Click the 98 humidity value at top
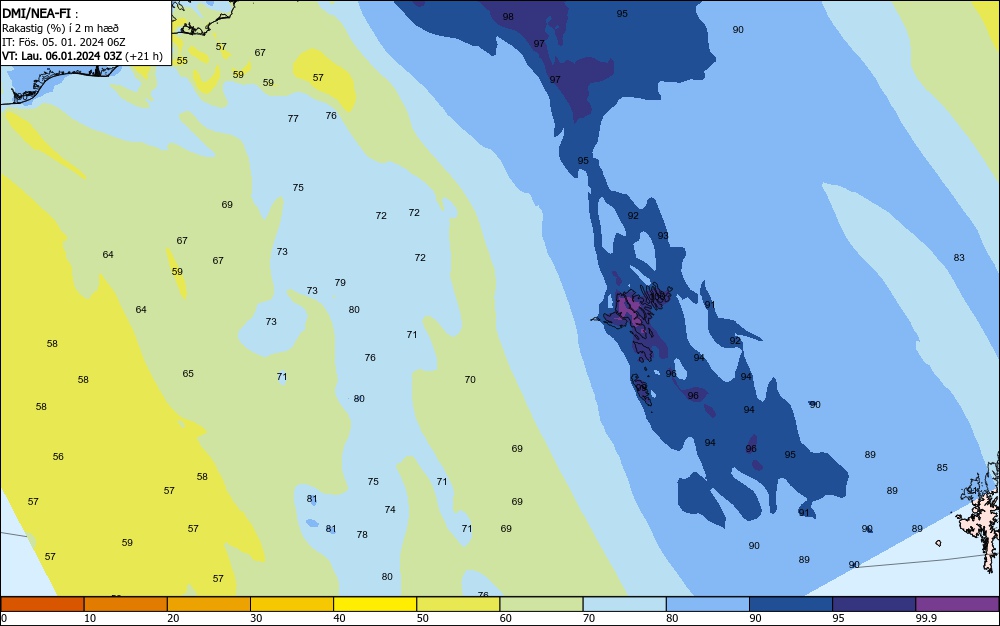 click(508, 17)
